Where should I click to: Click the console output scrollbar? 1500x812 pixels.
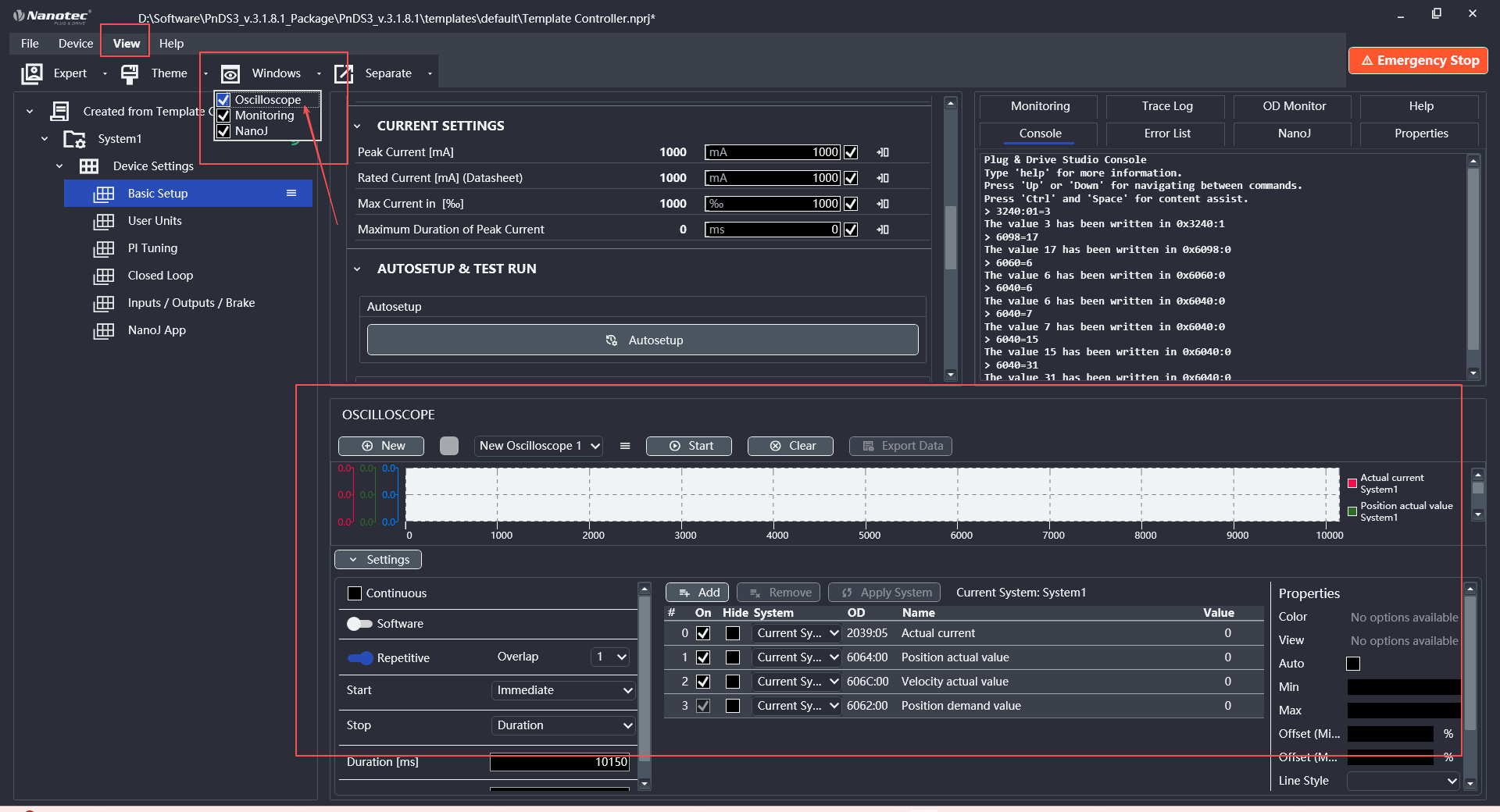1473,260
